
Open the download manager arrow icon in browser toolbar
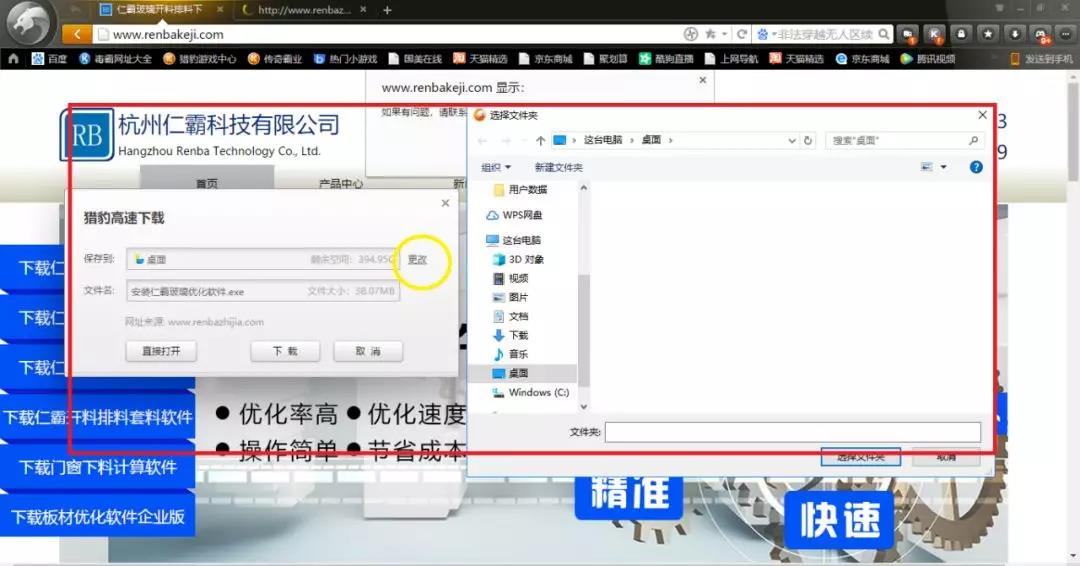[1015, 34]
